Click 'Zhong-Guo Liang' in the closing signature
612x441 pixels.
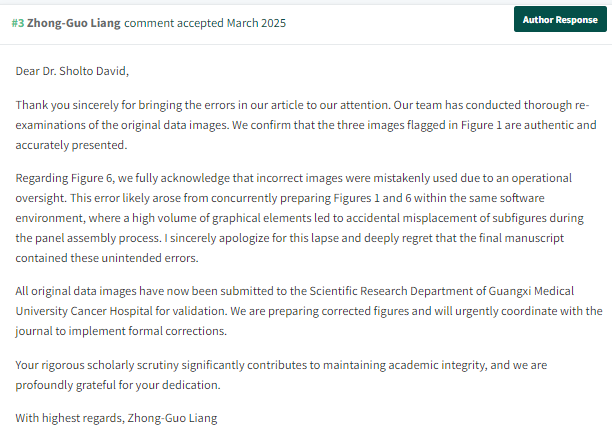click(172, 418)
